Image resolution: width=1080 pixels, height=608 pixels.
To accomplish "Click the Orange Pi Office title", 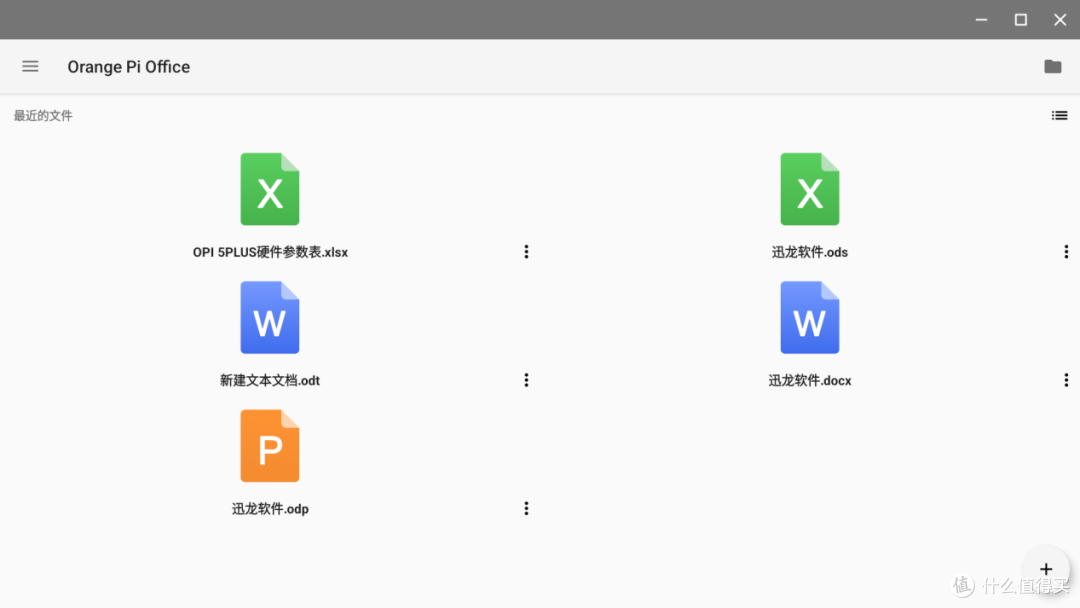I will tap(129, 67).
